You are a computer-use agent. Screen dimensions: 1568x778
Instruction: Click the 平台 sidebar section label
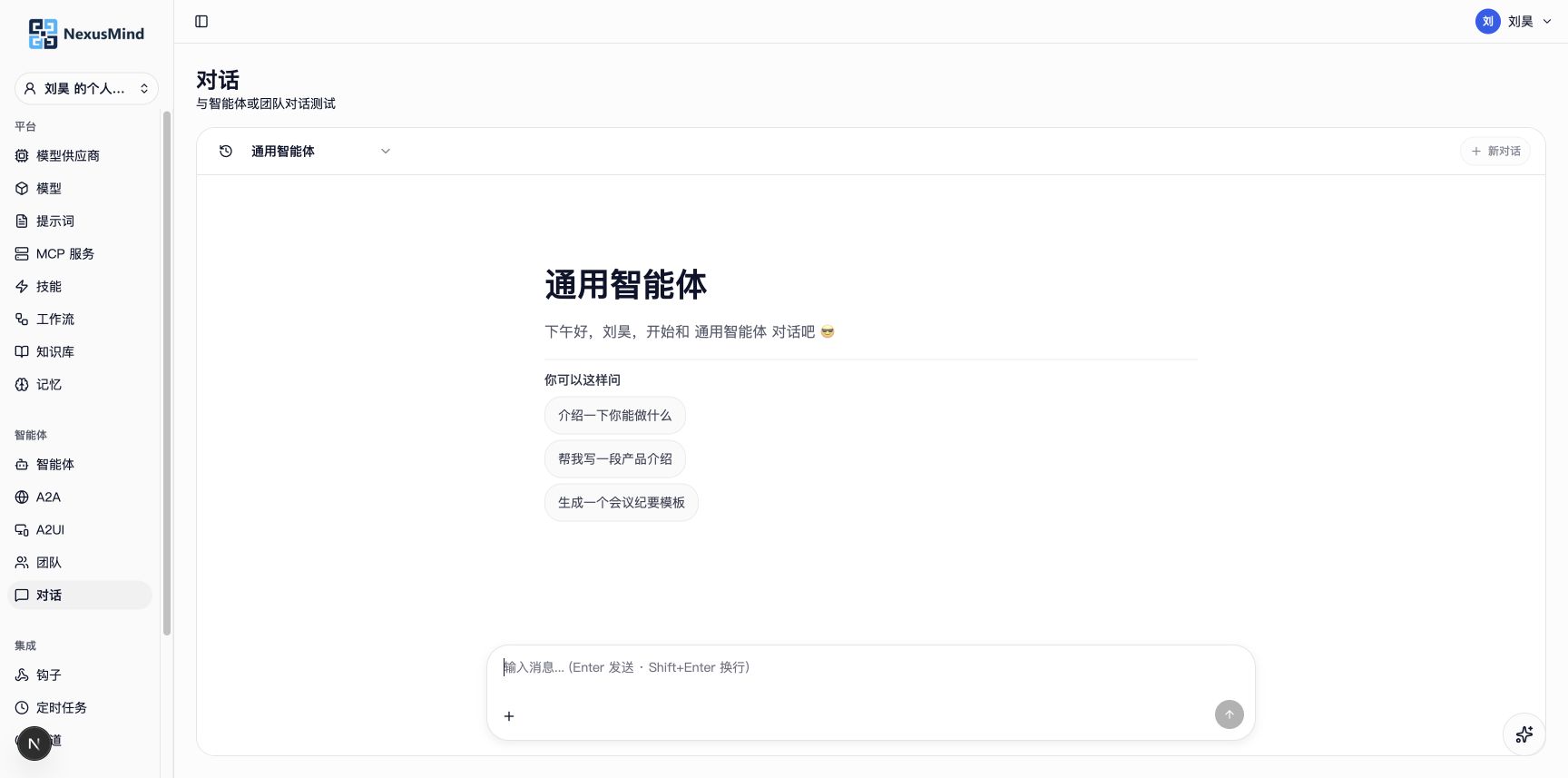coord(25,127)
